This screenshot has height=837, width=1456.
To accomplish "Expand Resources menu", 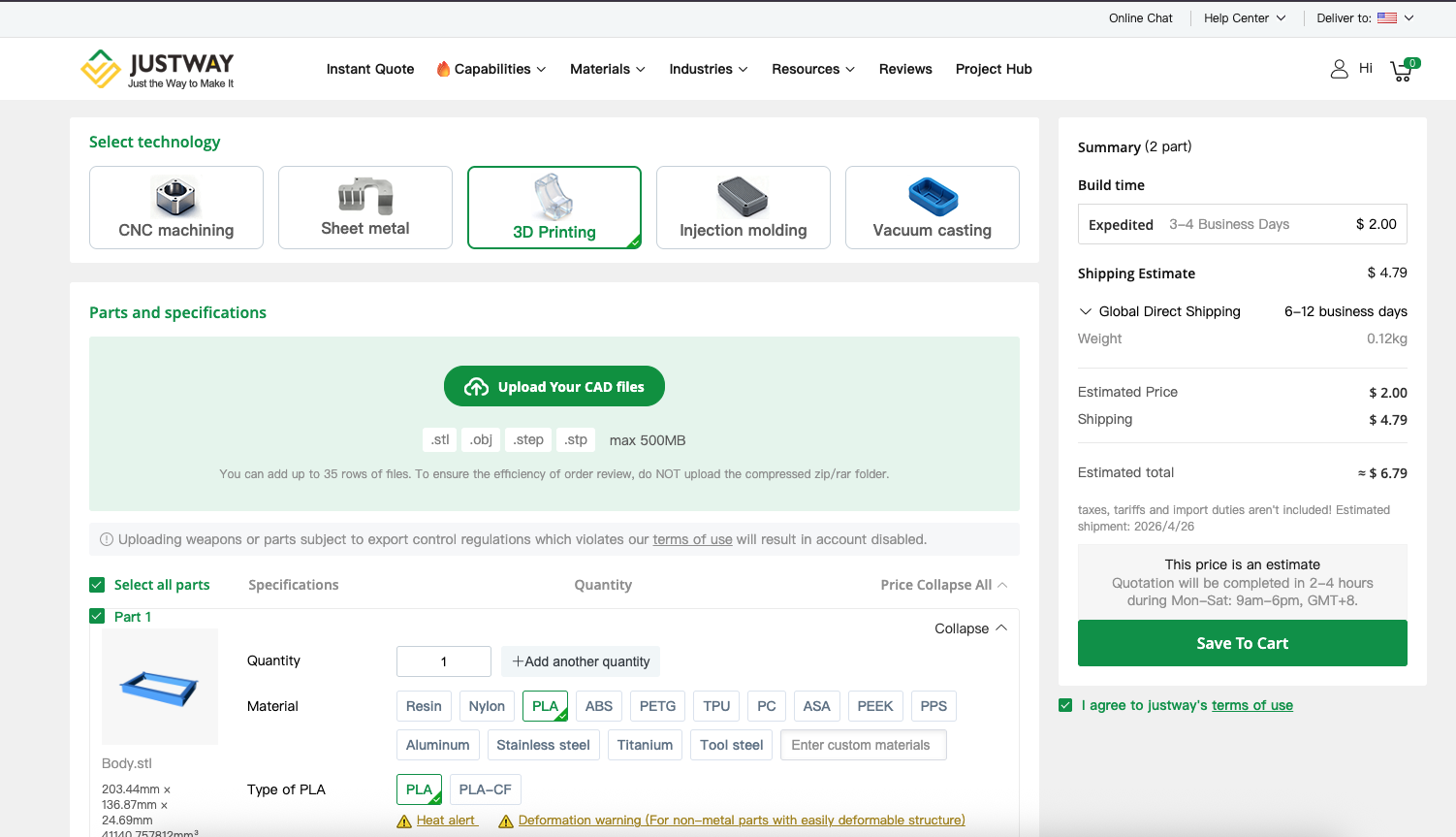I will pyautogui.click(x=813, y=69).
